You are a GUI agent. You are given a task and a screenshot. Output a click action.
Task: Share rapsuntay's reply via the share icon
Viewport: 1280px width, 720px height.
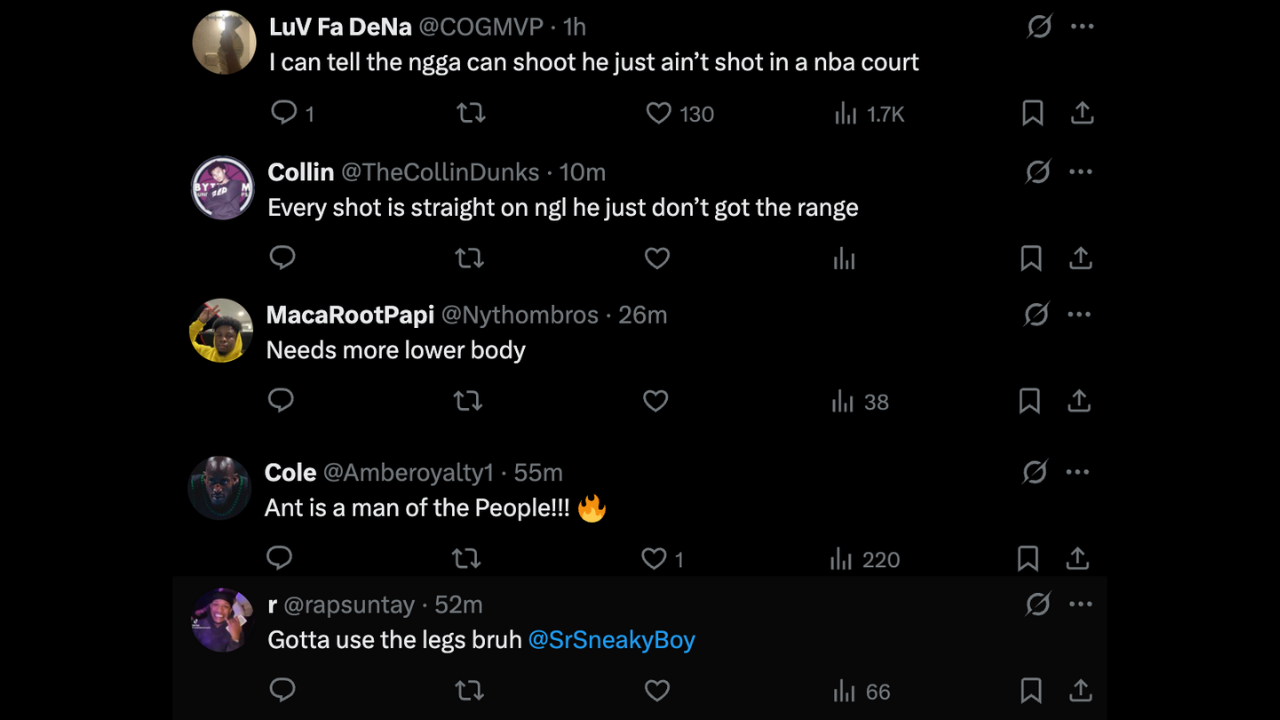1081,690
